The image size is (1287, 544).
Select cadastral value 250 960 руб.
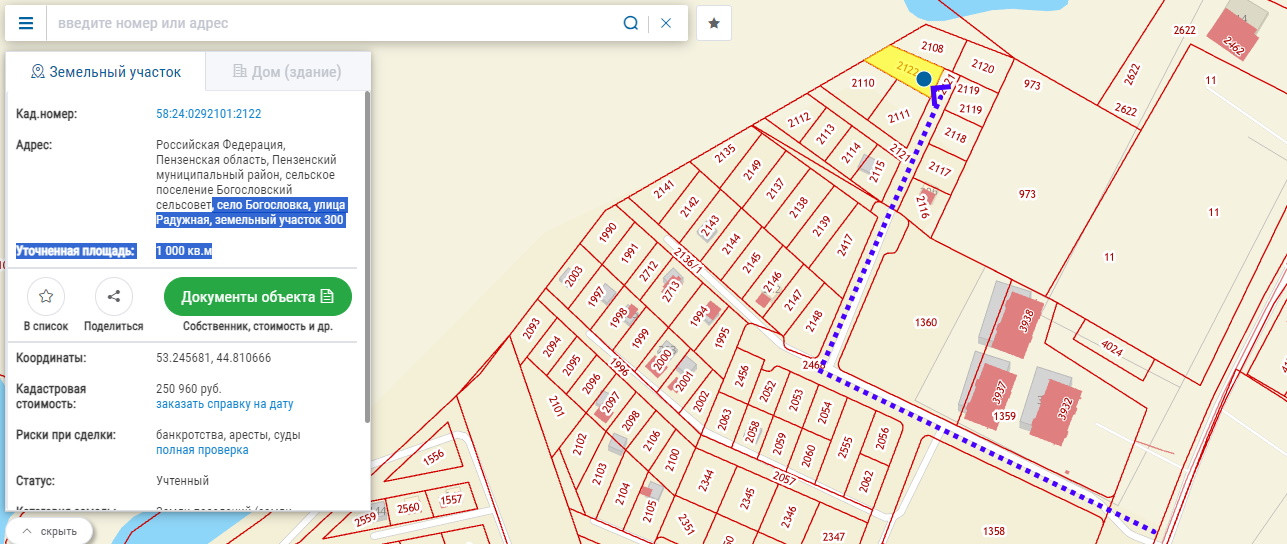[189, 388]
